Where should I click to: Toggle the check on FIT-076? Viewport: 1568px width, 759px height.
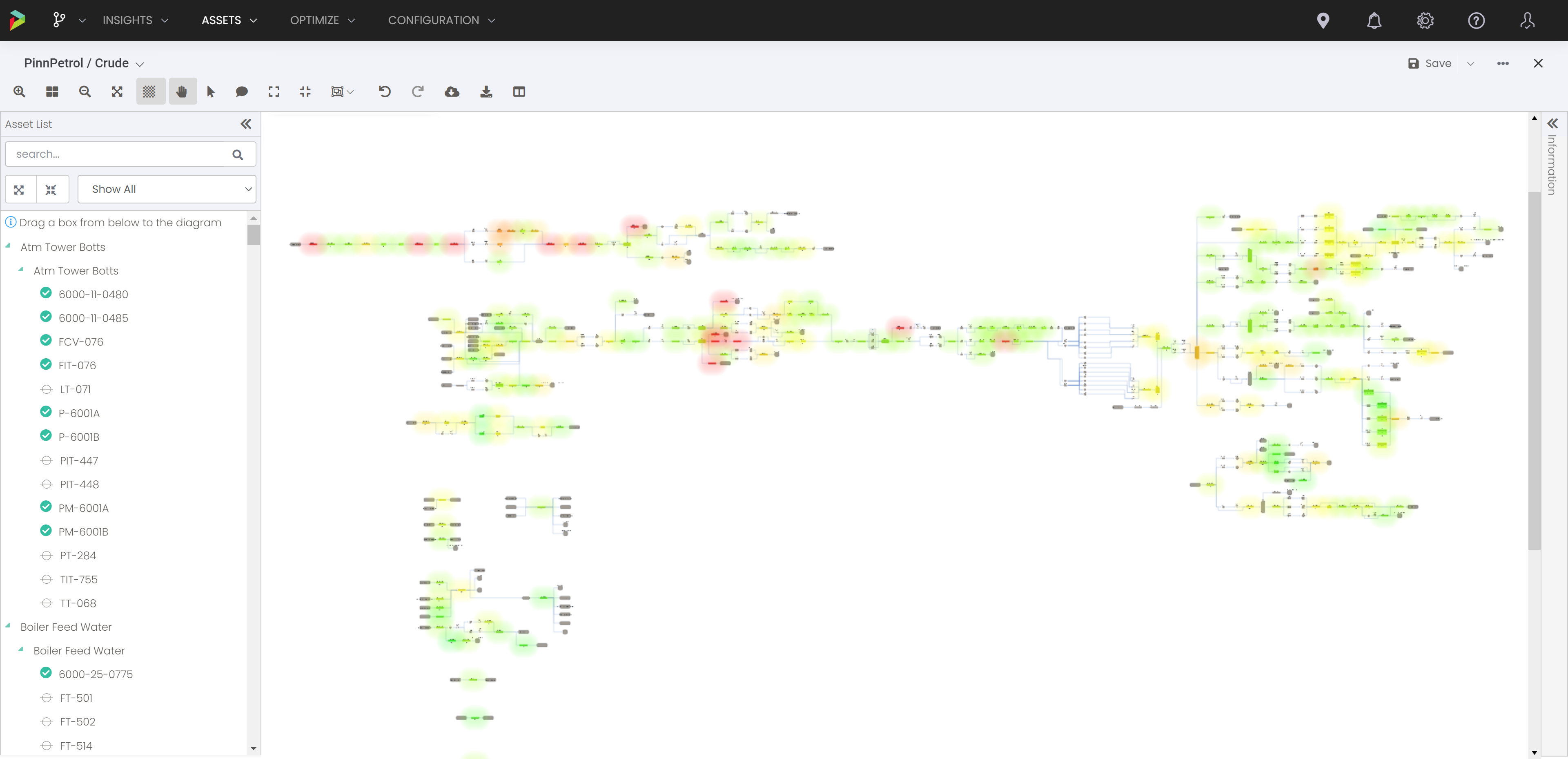pyautogui.click(x=46, y=364)
